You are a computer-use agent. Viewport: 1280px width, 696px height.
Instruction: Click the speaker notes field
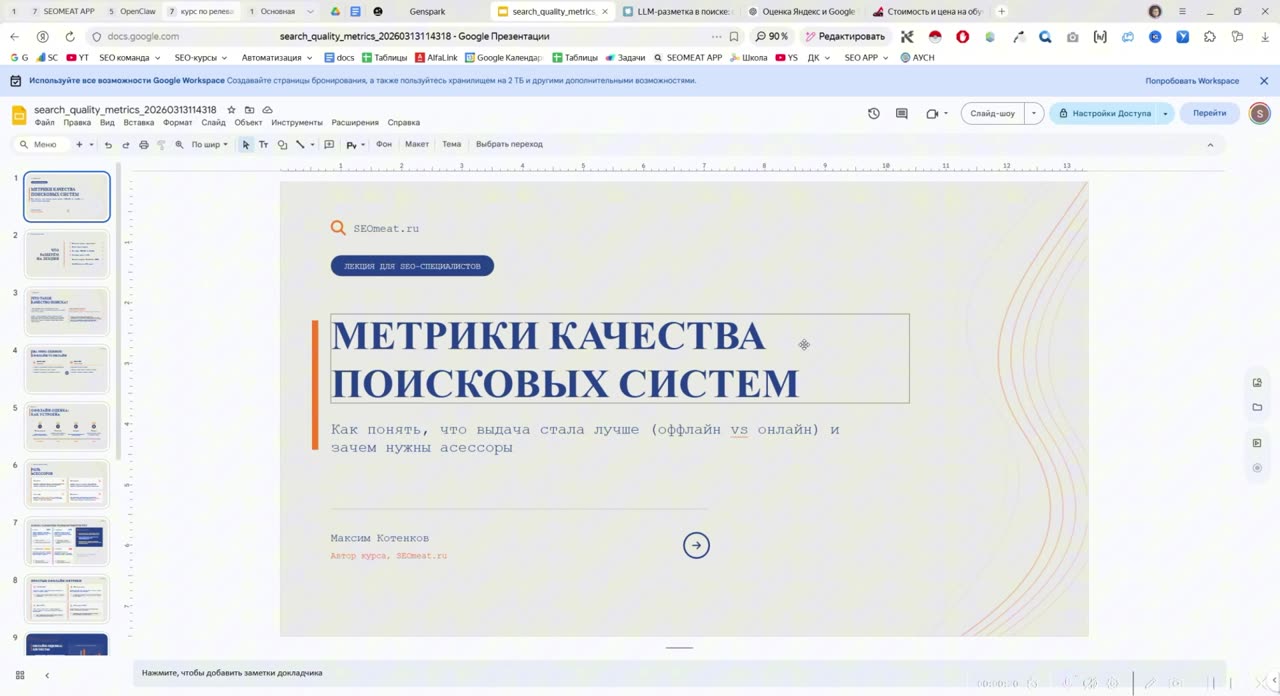679,673
